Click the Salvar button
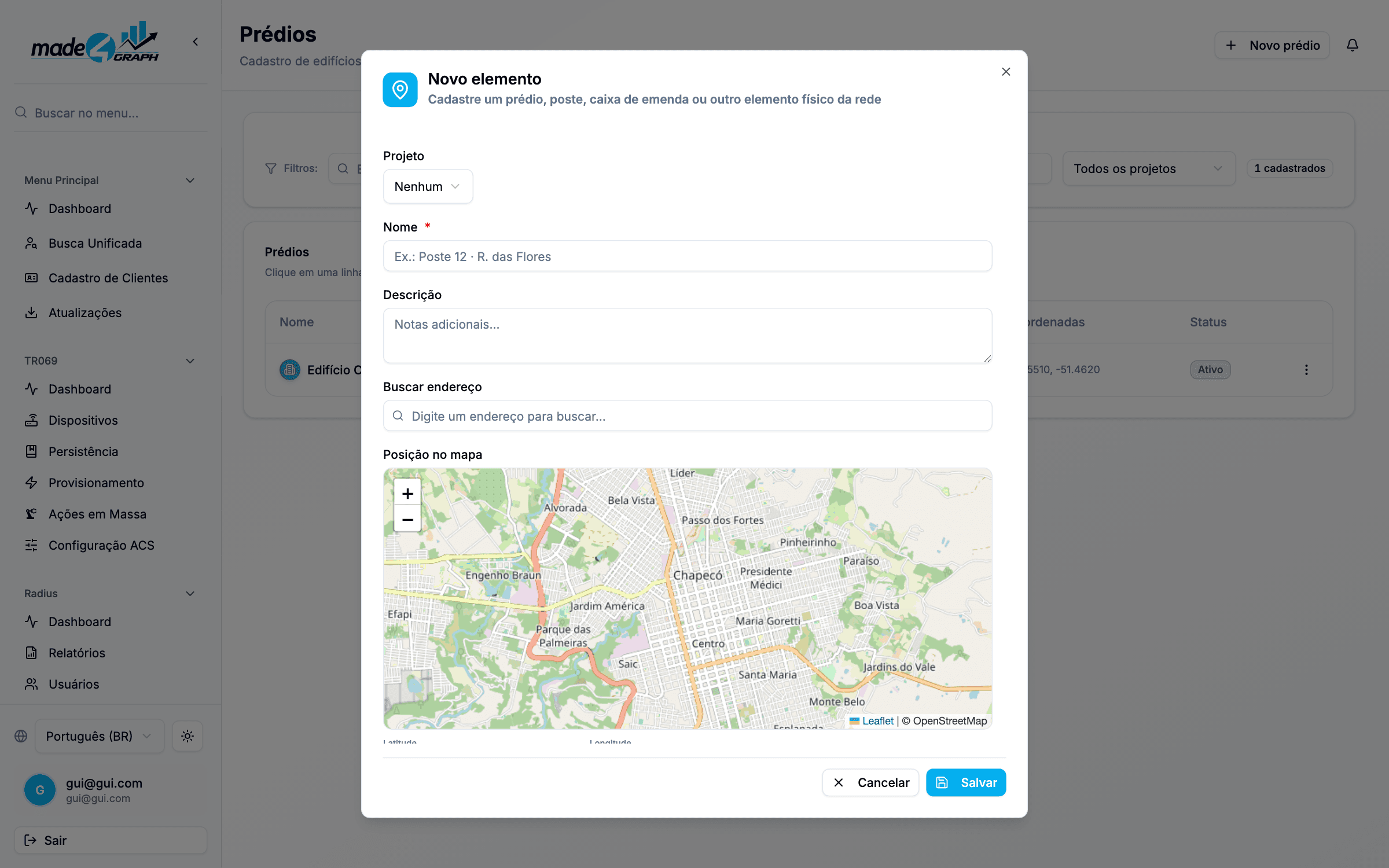This screenshot has width=1389, height=868. point(966,782)
